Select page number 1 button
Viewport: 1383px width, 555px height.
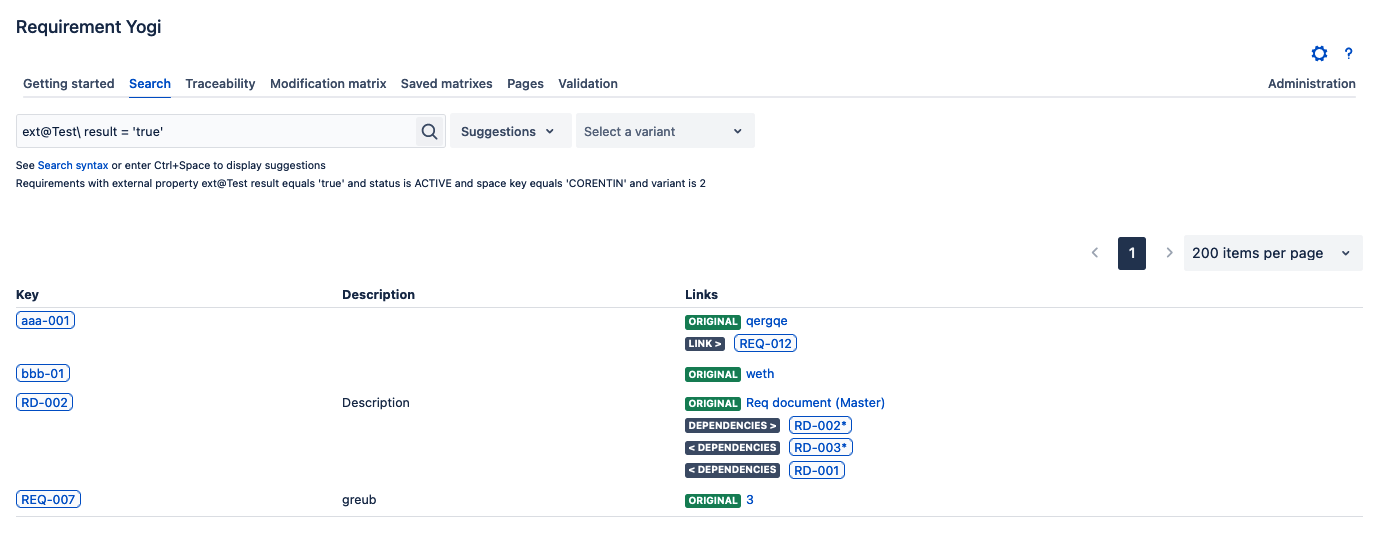point(1131,253)
